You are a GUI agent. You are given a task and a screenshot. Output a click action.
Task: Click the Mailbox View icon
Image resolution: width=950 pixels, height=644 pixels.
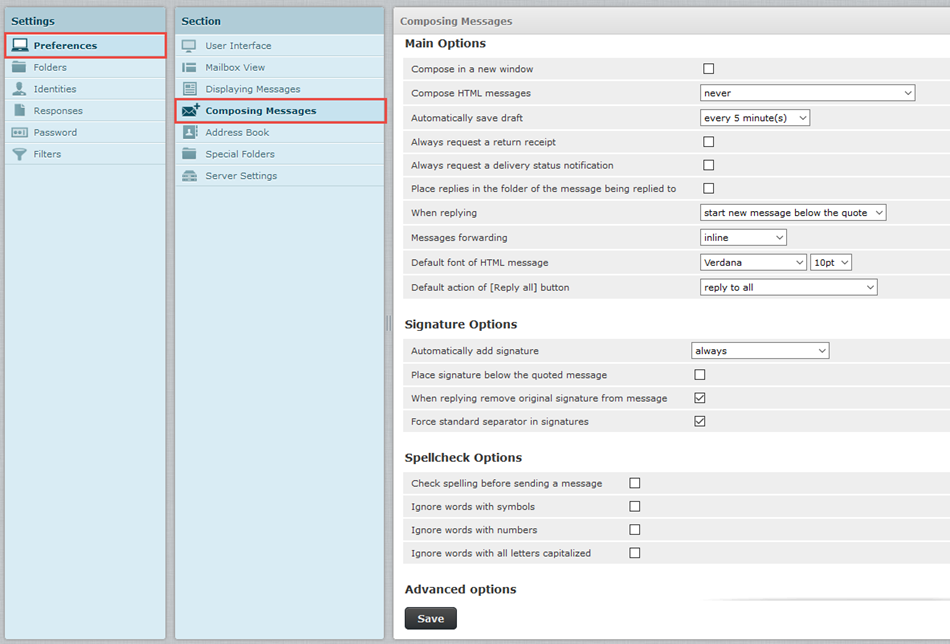click(x=189, y=67)
